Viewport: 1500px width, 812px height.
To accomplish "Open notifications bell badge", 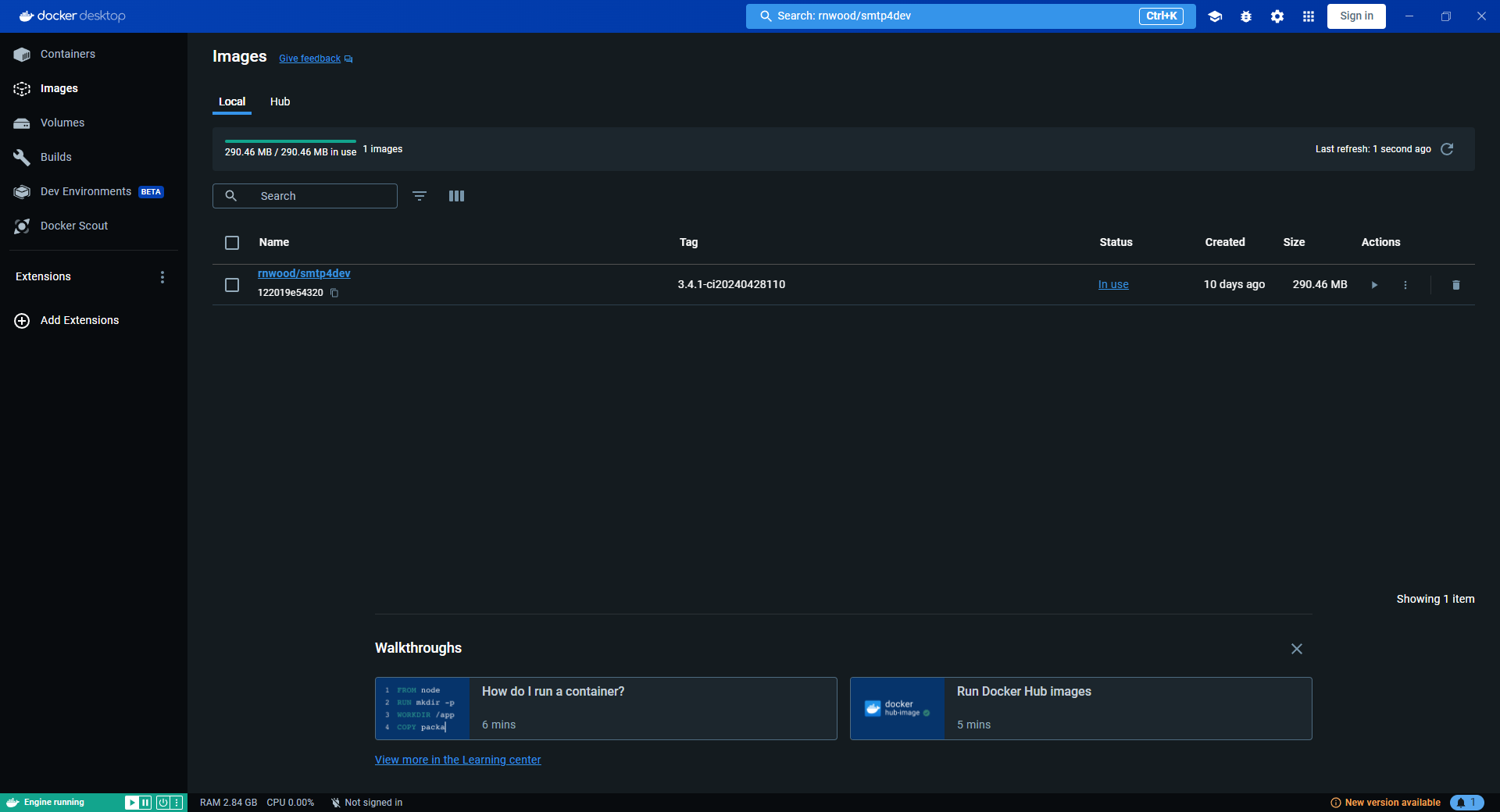I will click(x=1466, y=803).
